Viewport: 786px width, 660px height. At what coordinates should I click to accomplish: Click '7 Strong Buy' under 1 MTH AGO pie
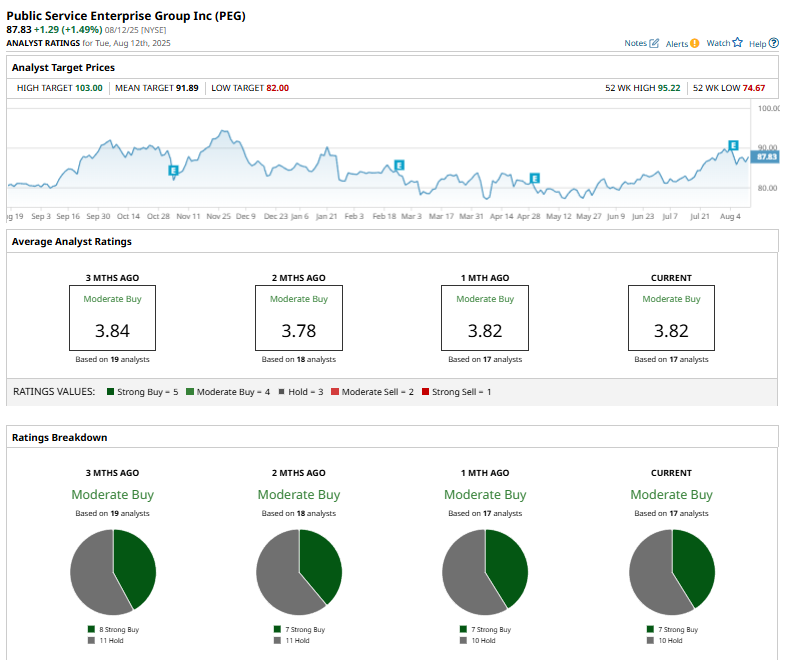pyautogui.click(x=485, y=629)
